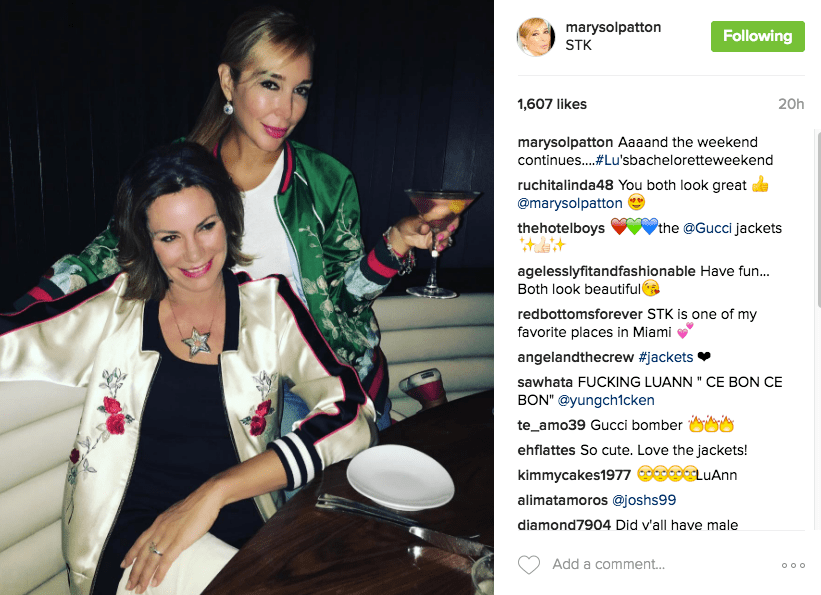Viewport: 821px width, 595px height.
Task: Open the #jackets hashtag
Action: 665,357
